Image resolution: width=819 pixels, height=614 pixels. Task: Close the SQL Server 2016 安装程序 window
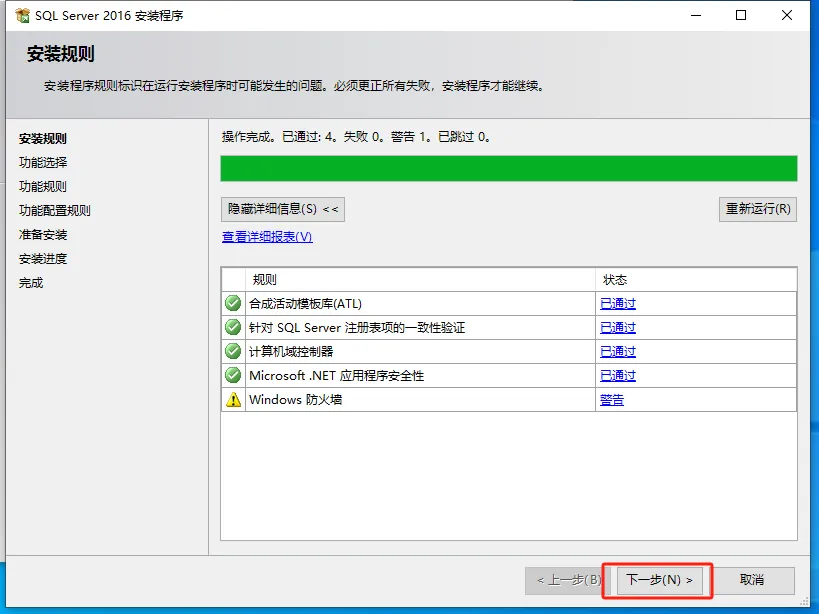pos(787,16)
